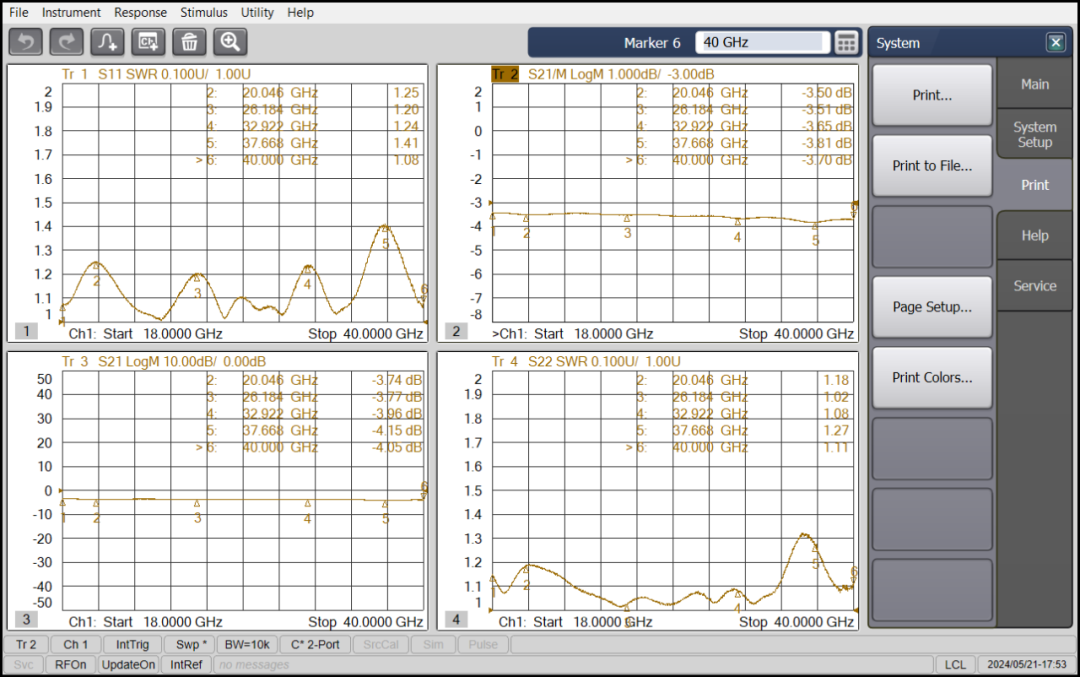Open the numeric keypad icon beside Marker 6

(847, 43)
